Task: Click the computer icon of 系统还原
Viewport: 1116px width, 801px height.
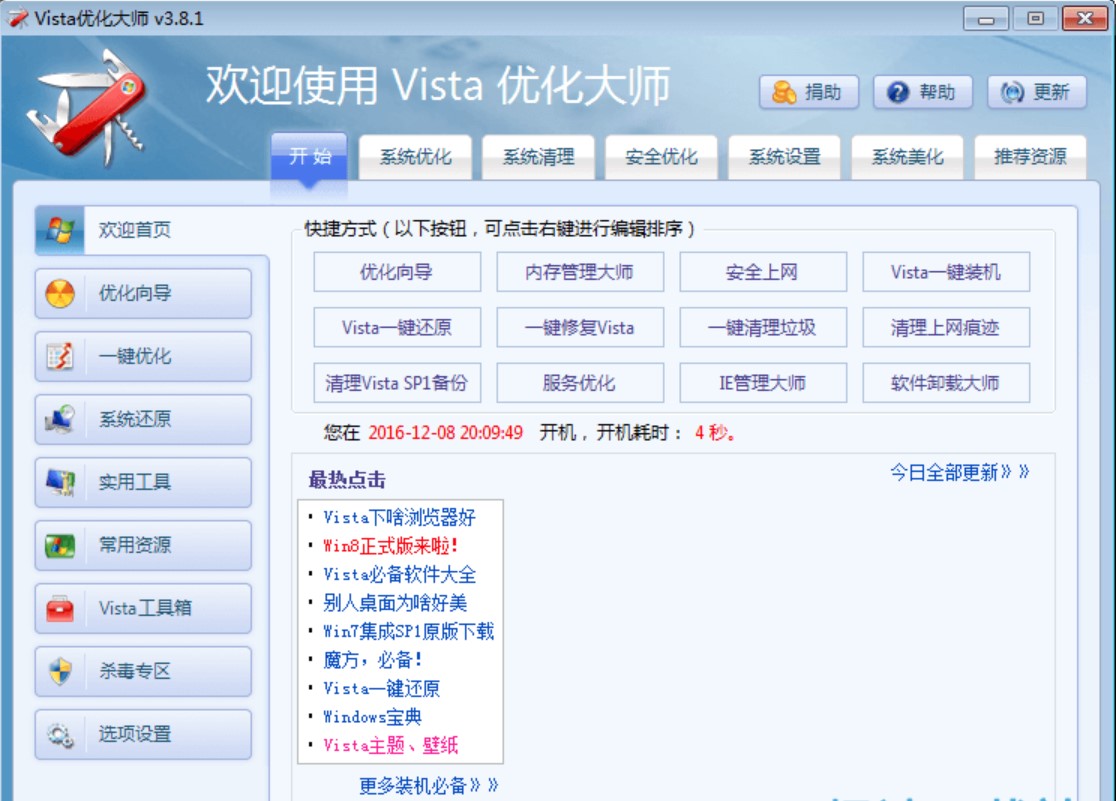Action: click(60, 419)
